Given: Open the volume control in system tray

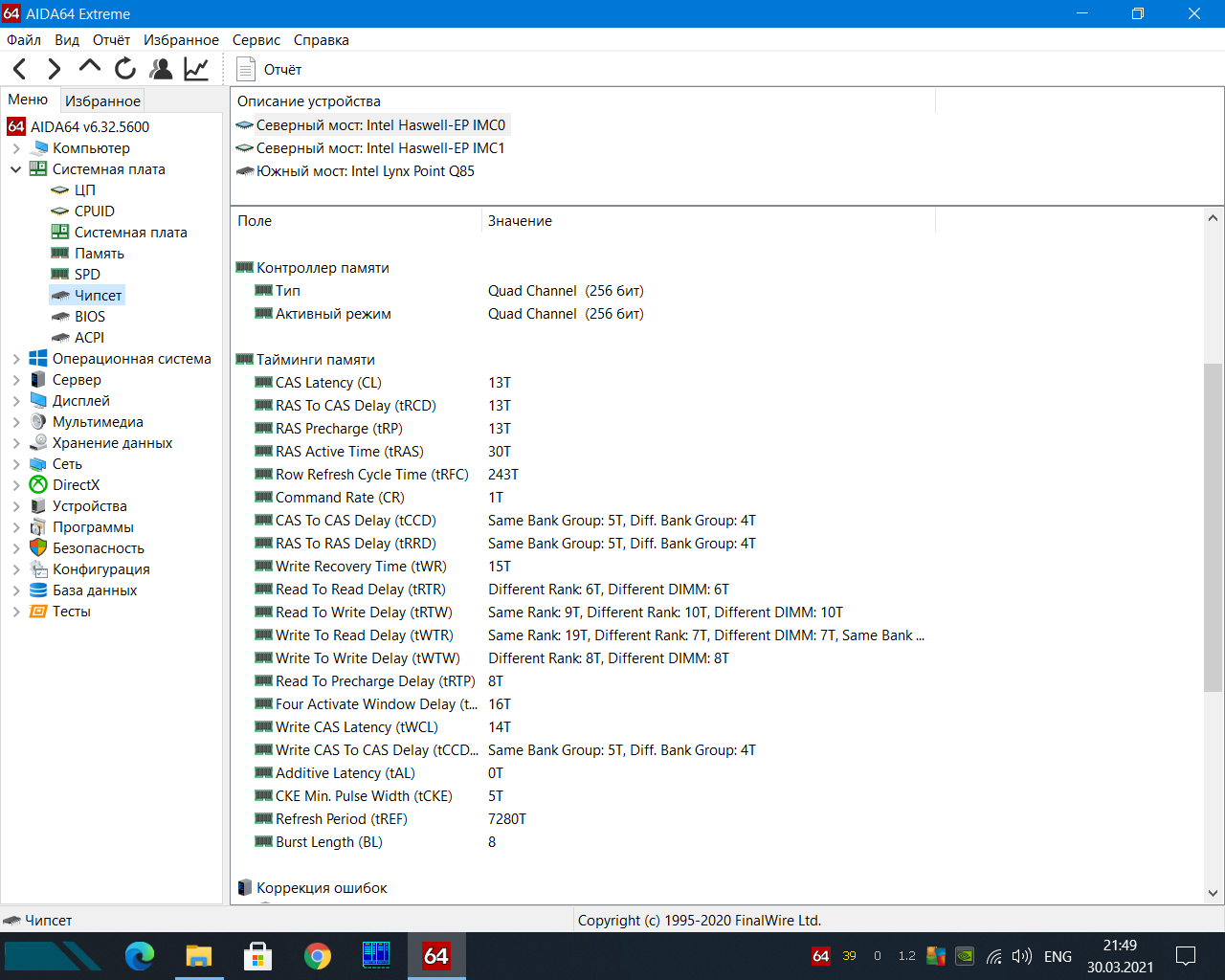Looking at the screenshot, I should coord(1022,956).
